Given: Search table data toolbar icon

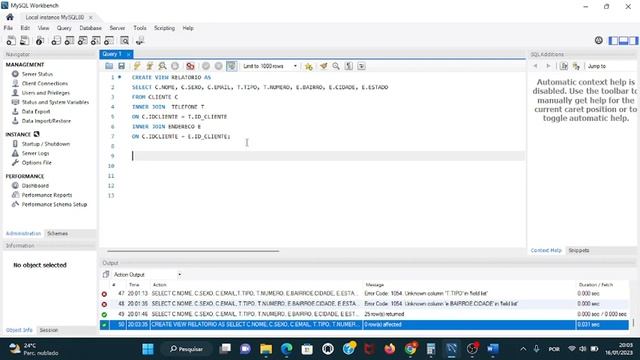Looking at the screenshot, I should 124,40.
